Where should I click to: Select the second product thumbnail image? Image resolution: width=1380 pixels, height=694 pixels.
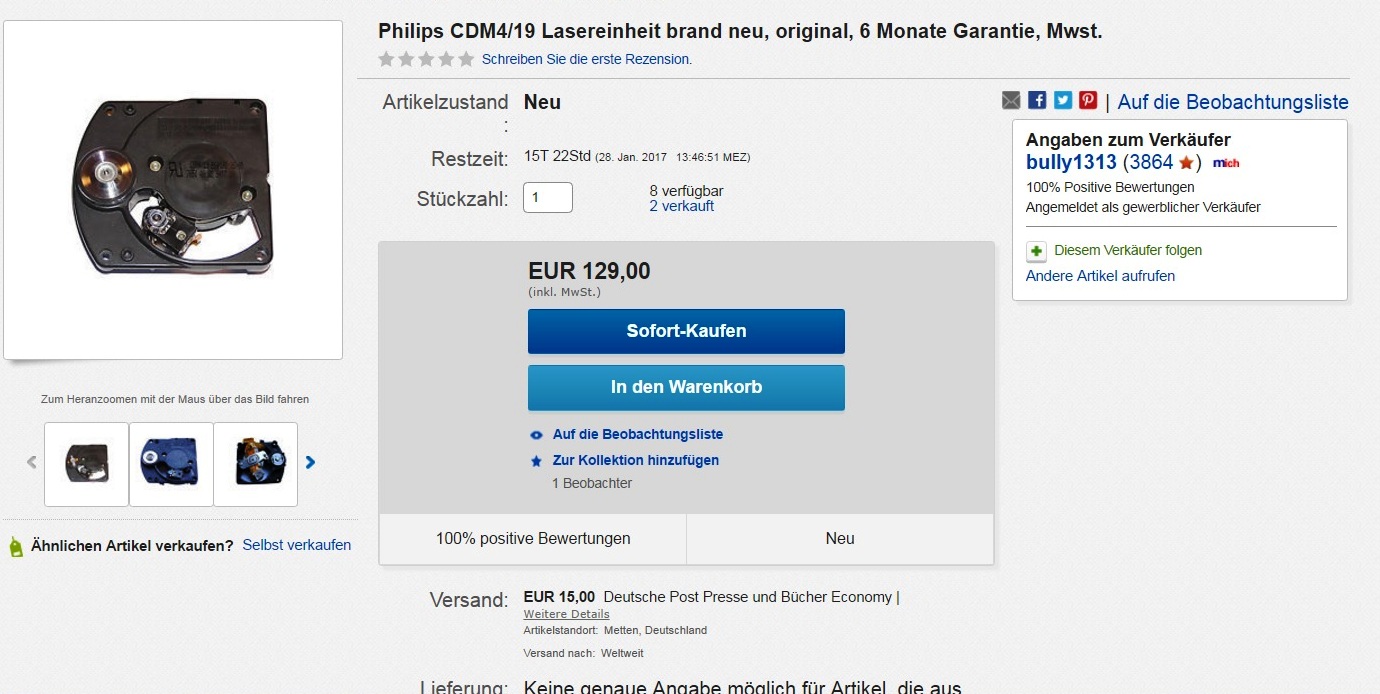point(171,464)
